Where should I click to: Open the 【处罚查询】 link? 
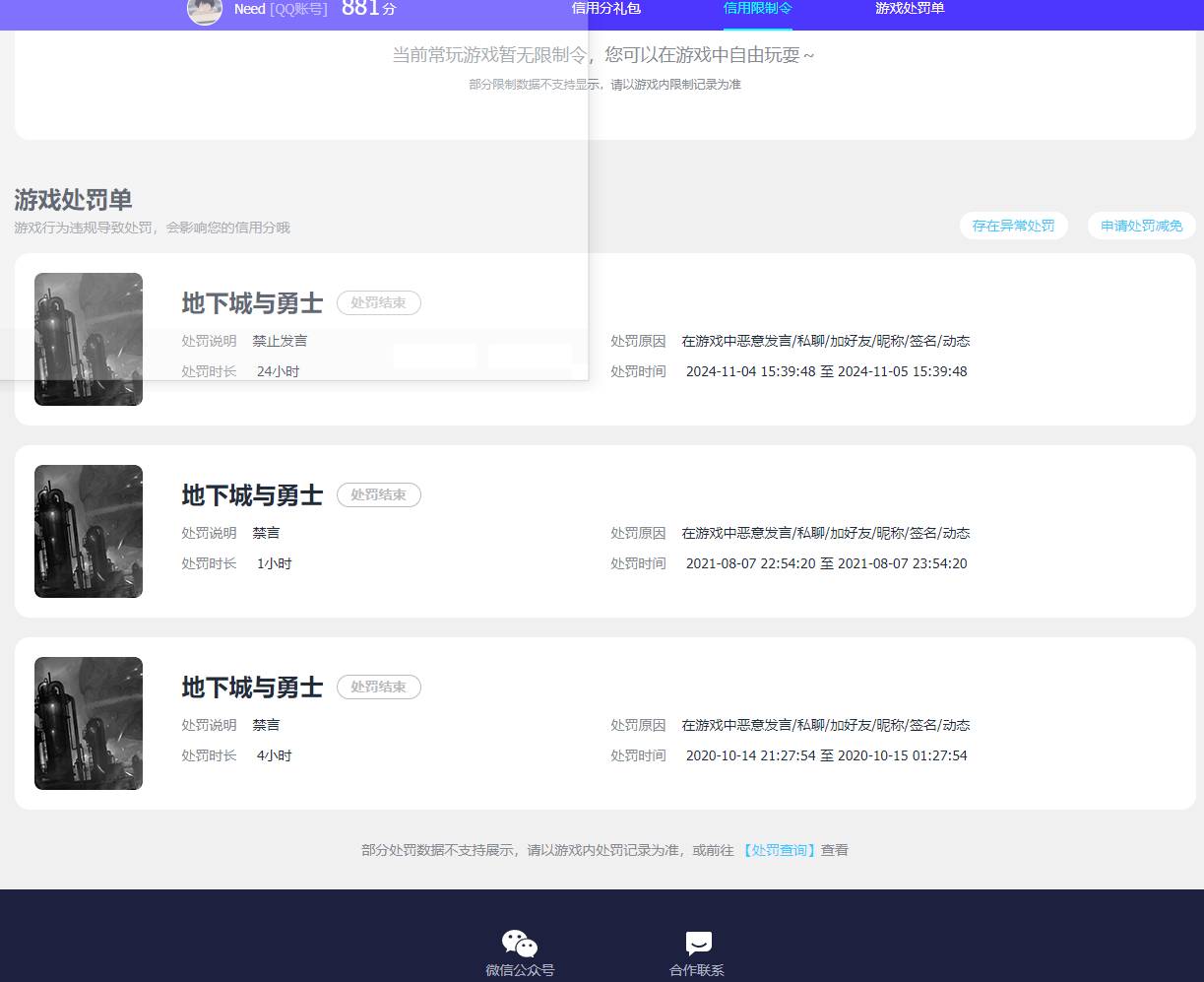click(779, 849)
